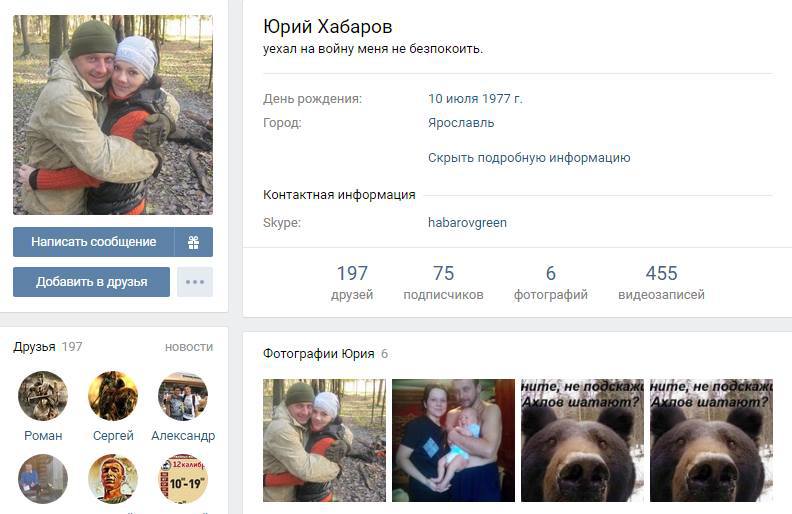Open the 75 подписчиков counter
Image resolution: width=792 pixels, height=514 pixels.
[x=443, y=282]
